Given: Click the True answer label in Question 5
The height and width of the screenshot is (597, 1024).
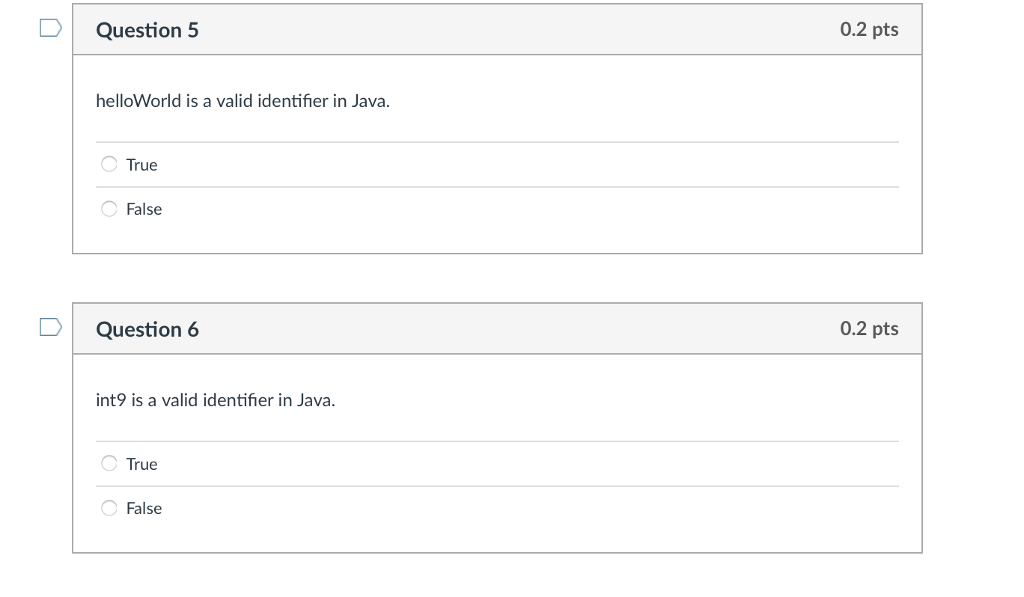Looking at the screenshot, I should tap(142, 165).
